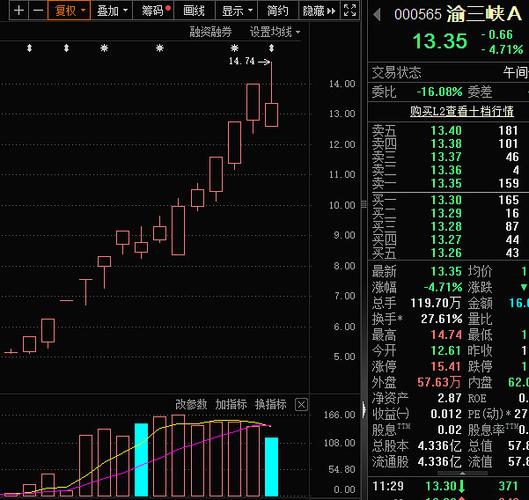Click stock name 渝三峡A

pos(484,14)
